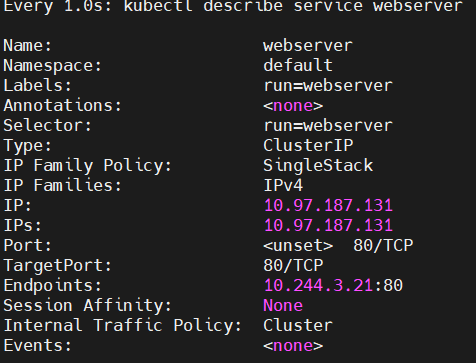The height and width of the screenshot is (363, 476).
Task: Click the endpoint address 10.244.3.21:80
Action: 333,285
